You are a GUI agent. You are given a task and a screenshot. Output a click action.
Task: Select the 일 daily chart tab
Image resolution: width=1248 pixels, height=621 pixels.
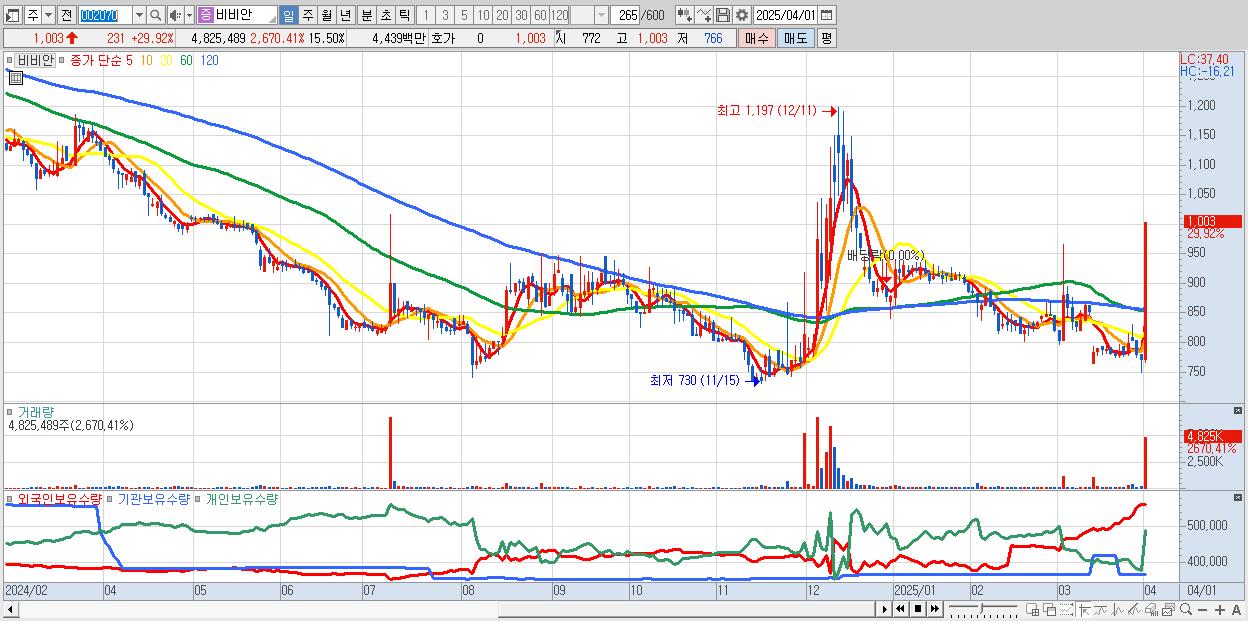[288, 15]
